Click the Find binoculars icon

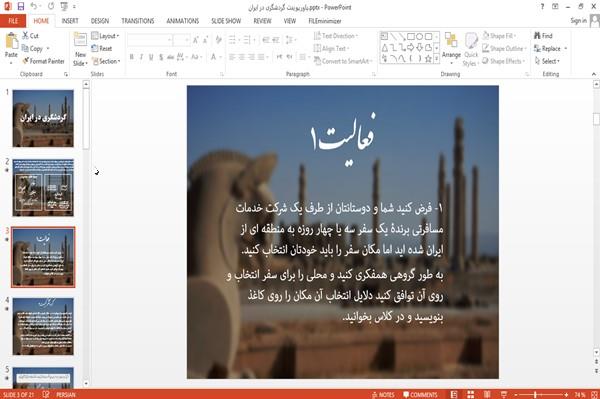point(537,36)
